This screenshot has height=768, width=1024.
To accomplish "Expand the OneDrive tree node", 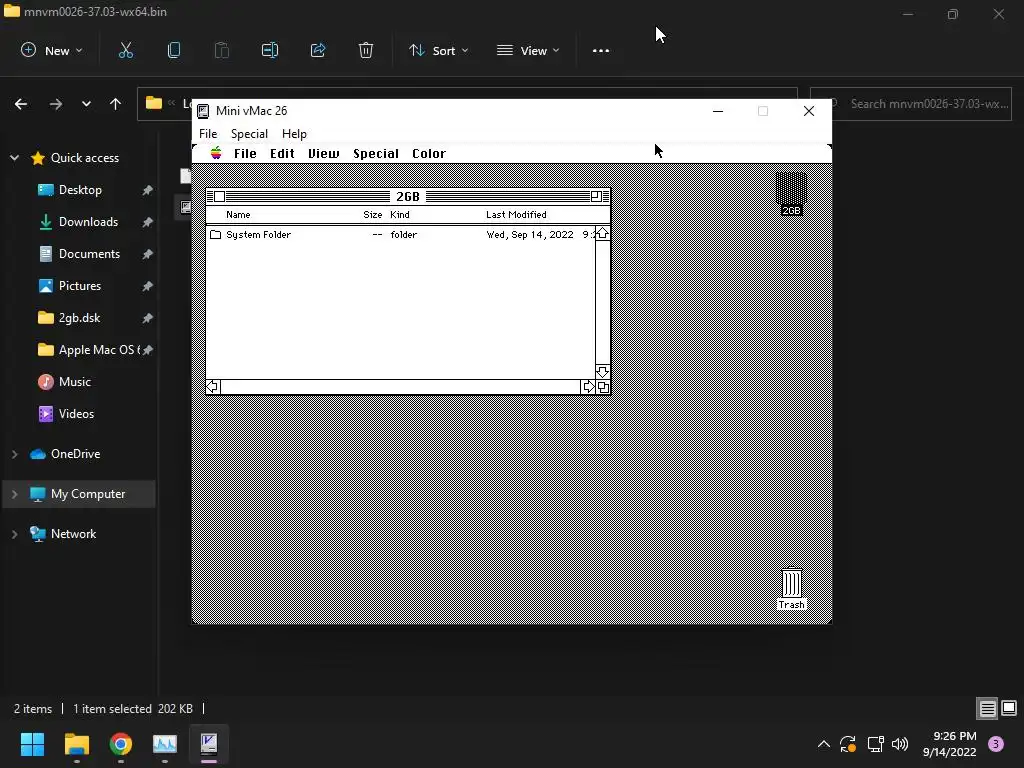I will pyautogui.click(x=14, y=454).
